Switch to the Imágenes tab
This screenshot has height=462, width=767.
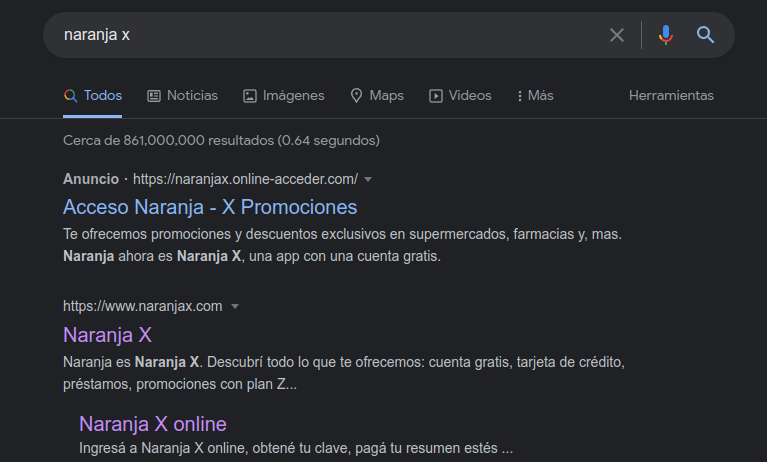[x=284, y=95]
